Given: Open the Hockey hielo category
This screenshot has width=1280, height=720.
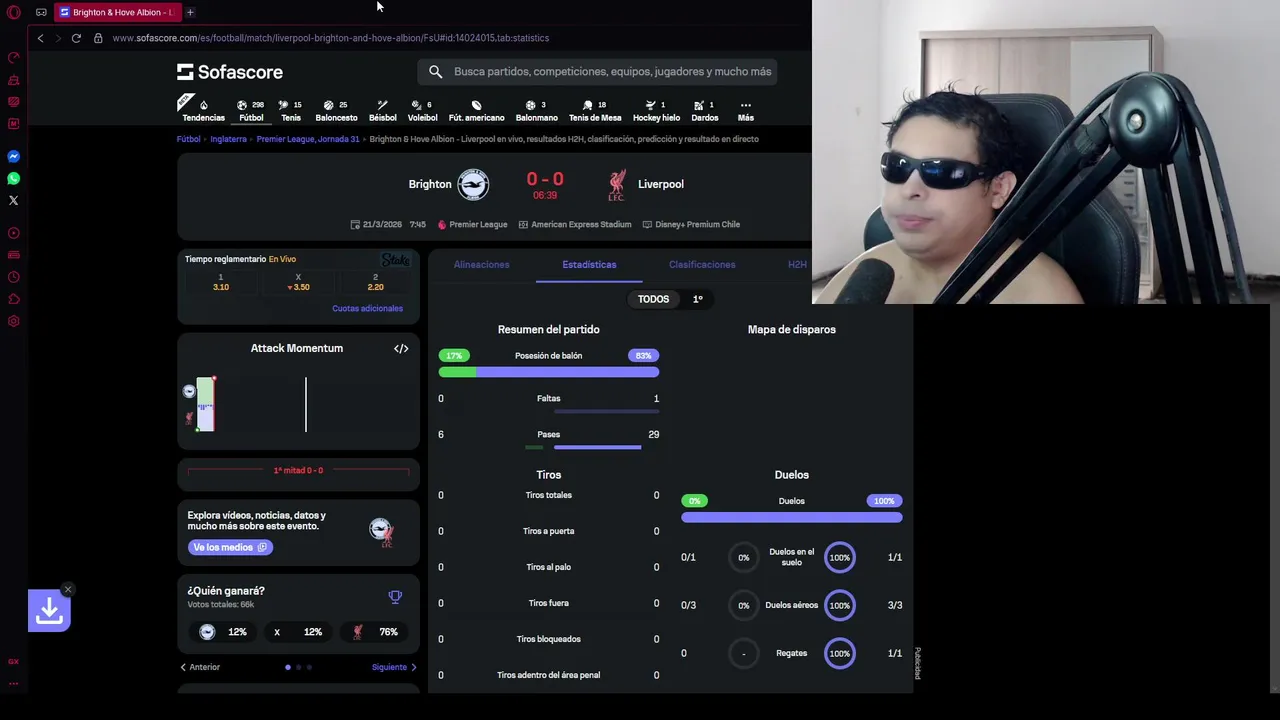Looking at the screenshot, I should [656, 110].
